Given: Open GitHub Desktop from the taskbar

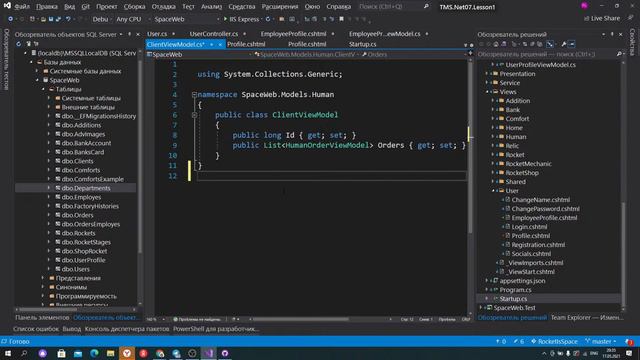Looking at the screenshot, I should click(x=225, y=353).
